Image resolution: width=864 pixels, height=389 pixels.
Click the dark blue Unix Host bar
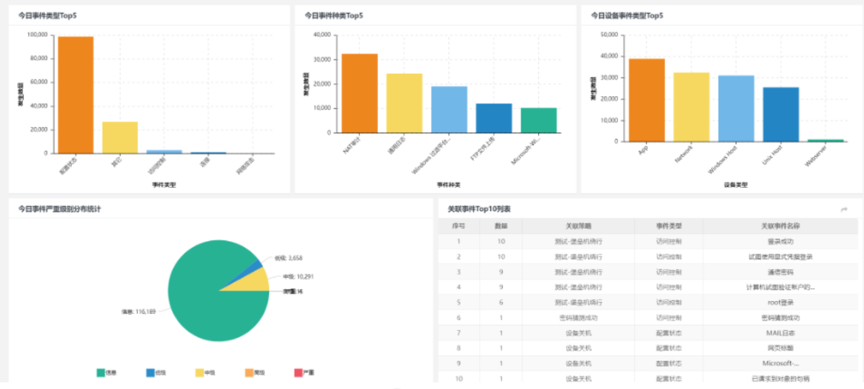click(x=781, y=115)
